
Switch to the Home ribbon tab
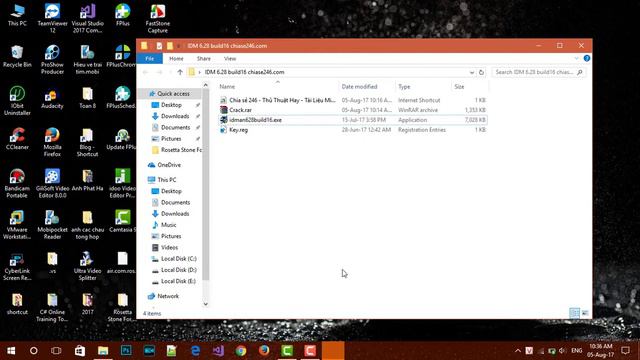pos(176,58)
